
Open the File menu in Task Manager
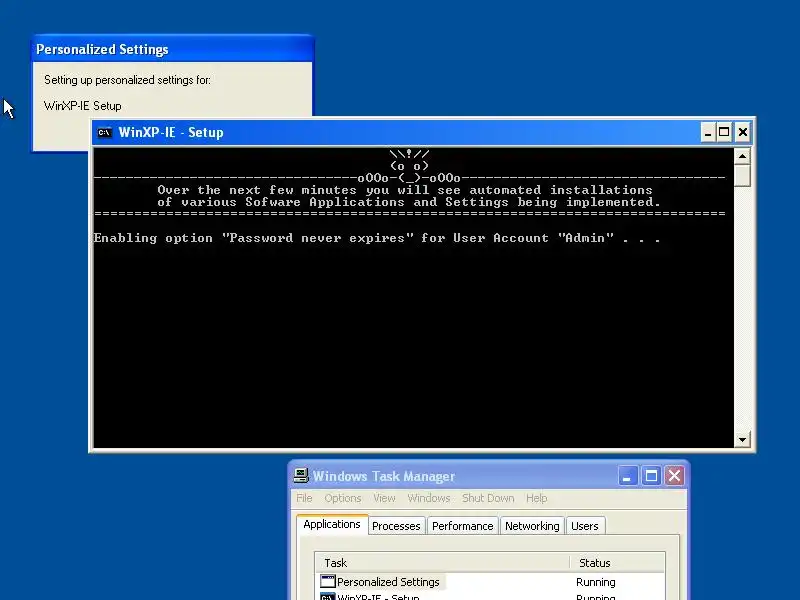pyautogui.click(x=304, y=498)
